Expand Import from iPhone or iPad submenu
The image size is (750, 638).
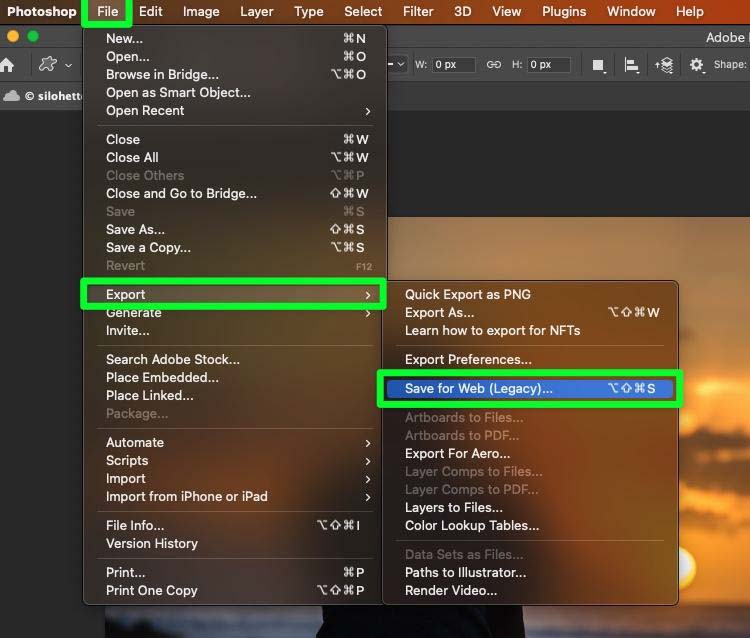(x=234, y=497)
